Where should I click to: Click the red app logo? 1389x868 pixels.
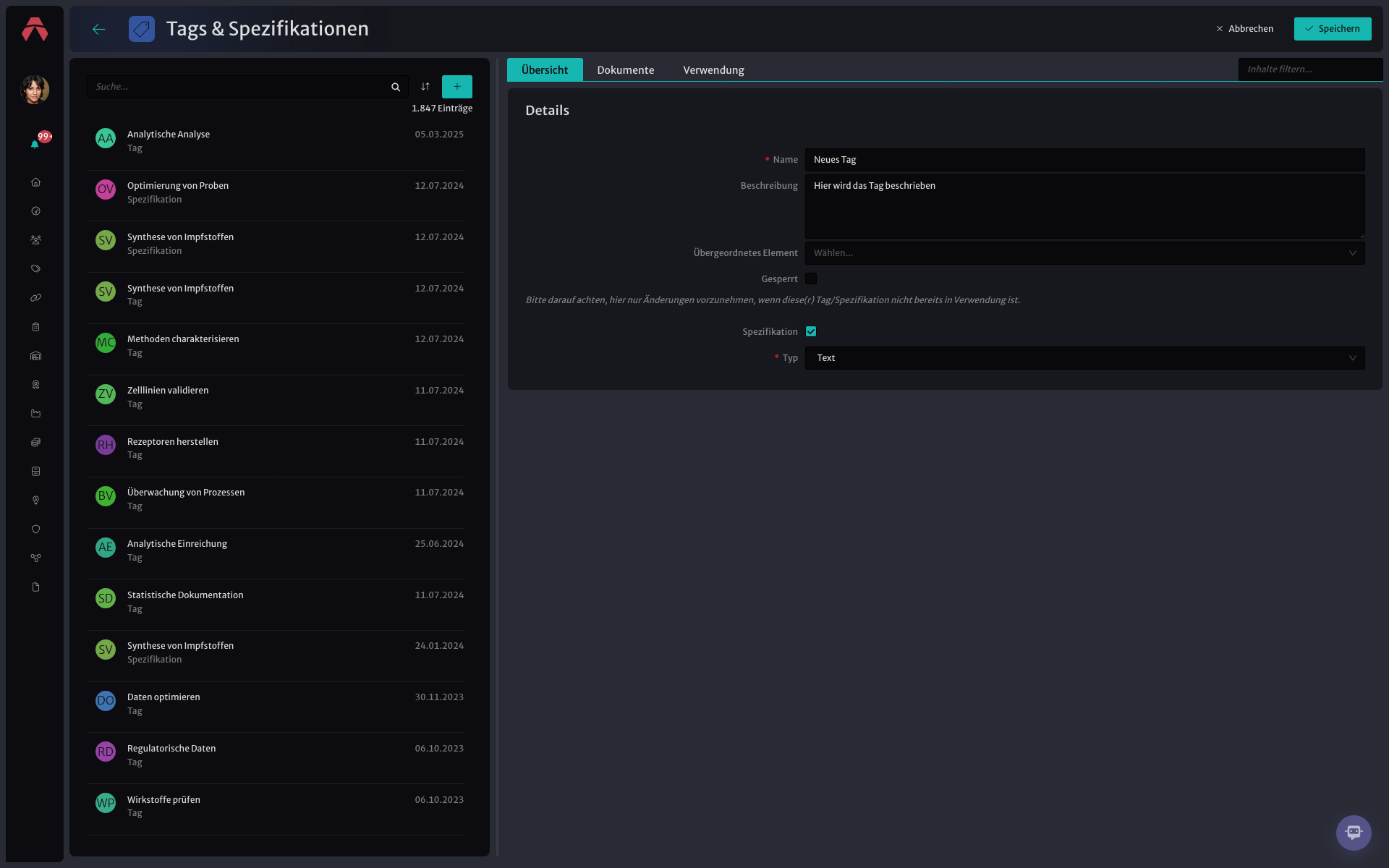coord(35,29)
